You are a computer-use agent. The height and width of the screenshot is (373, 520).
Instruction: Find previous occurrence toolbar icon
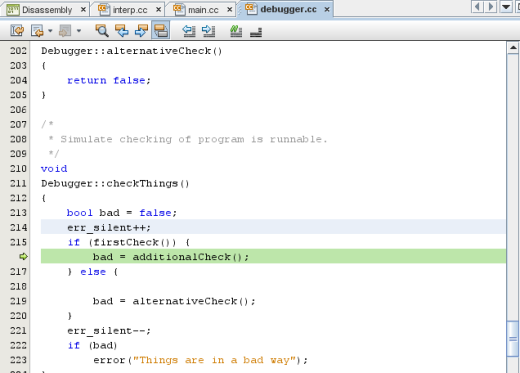[122, 31]
